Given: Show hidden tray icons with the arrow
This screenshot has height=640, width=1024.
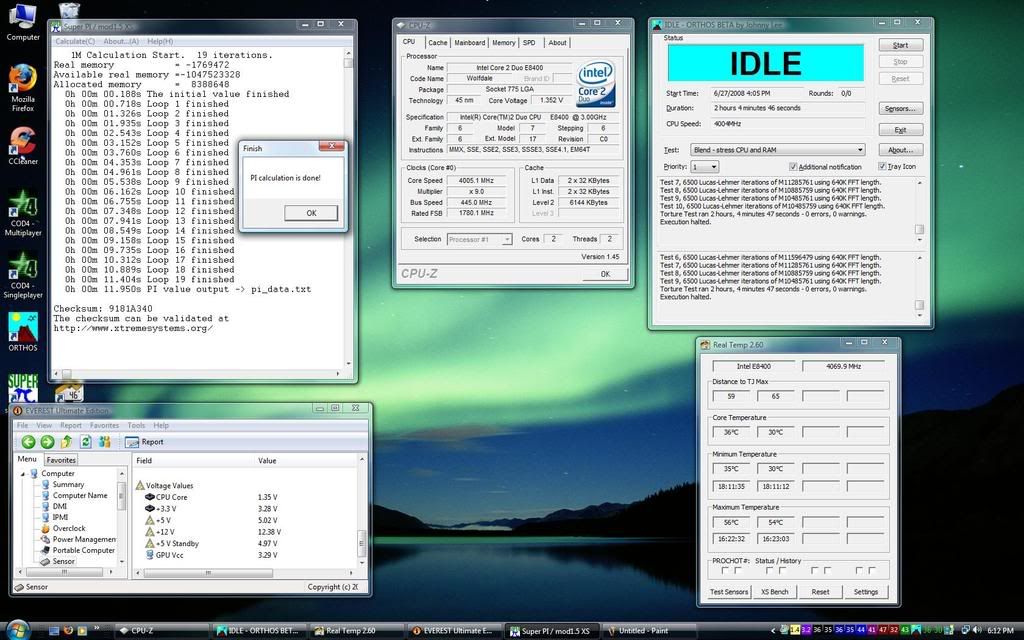Looking at the screenshot, I should point(774,631).
